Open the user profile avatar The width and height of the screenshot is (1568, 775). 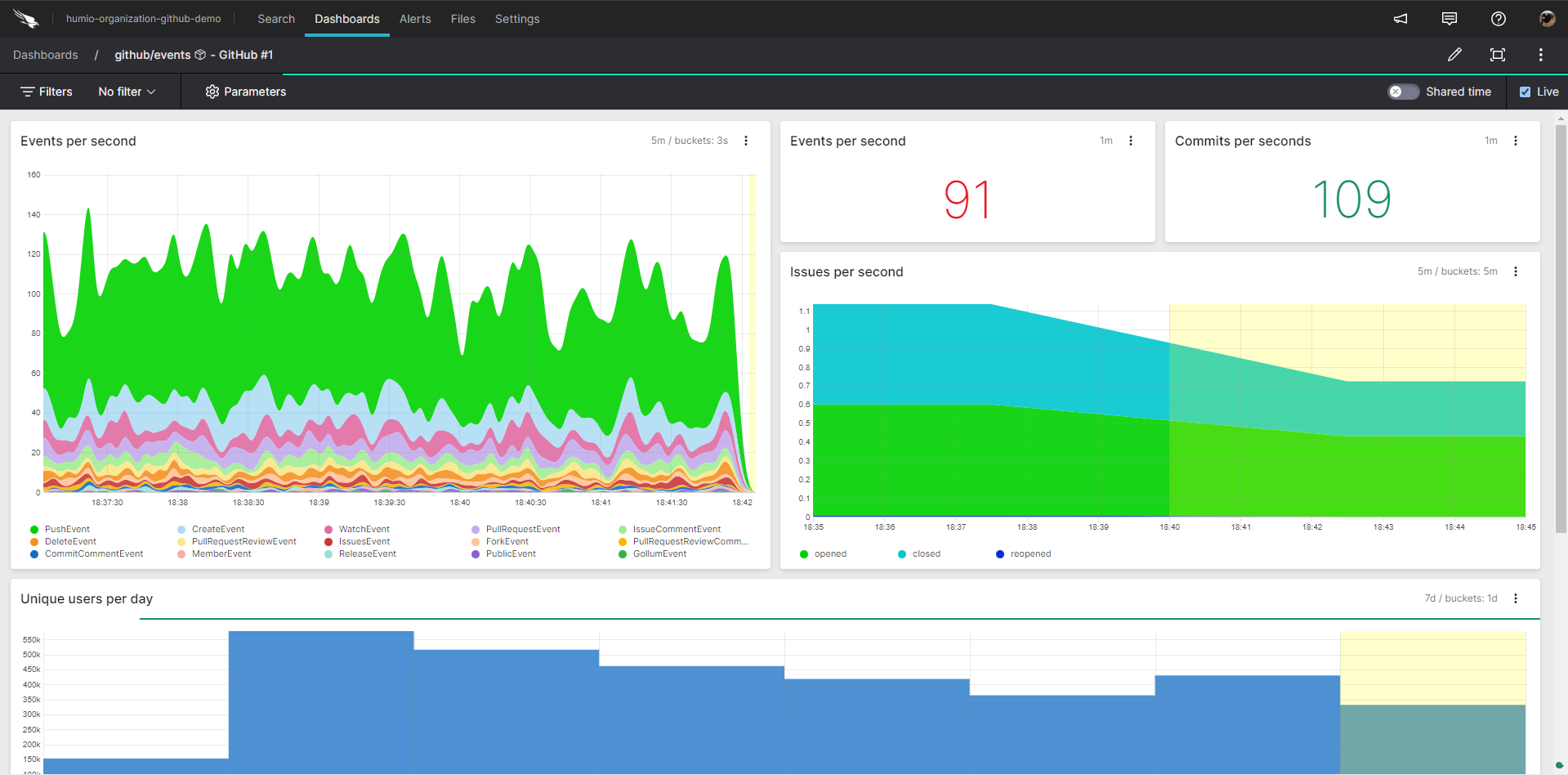1547,19
